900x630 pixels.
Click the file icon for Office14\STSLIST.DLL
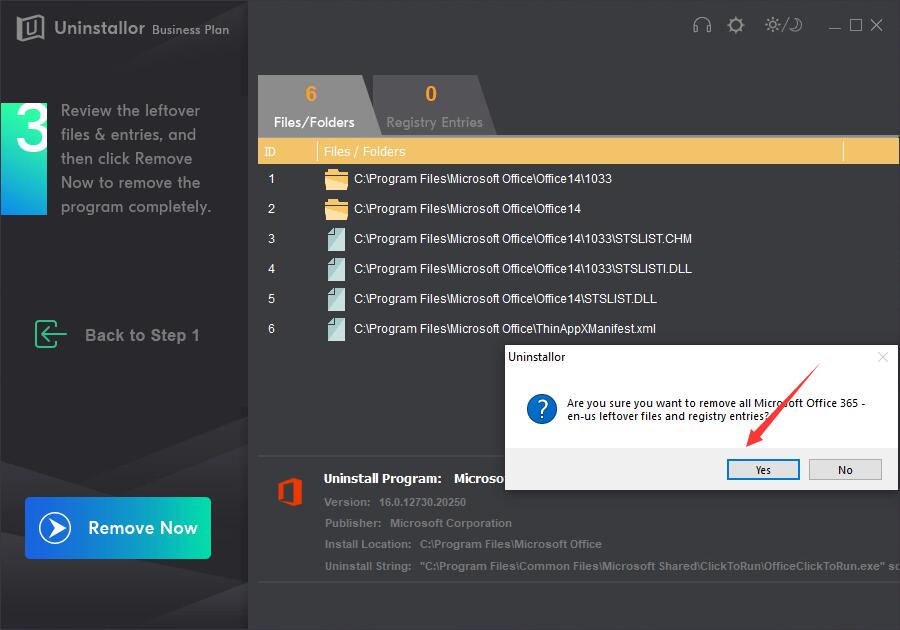point(336,299)
